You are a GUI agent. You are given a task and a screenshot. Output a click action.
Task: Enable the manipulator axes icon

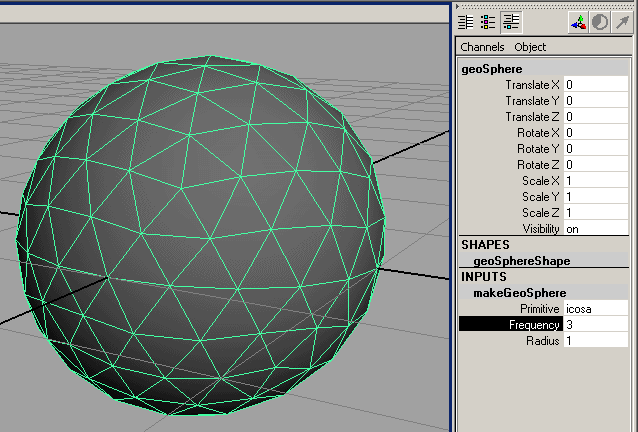point(578,21)
